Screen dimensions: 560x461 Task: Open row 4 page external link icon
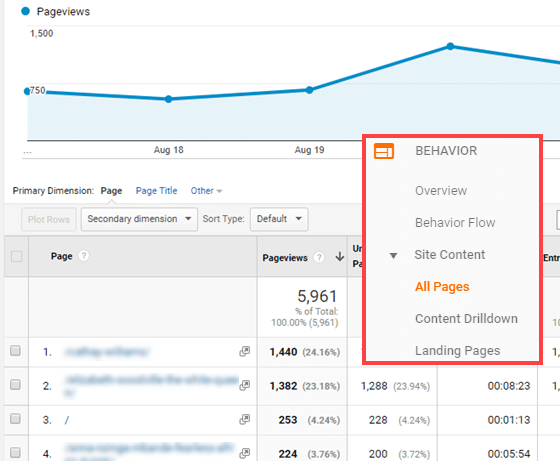pyautogui.click(x=245, y=453)
